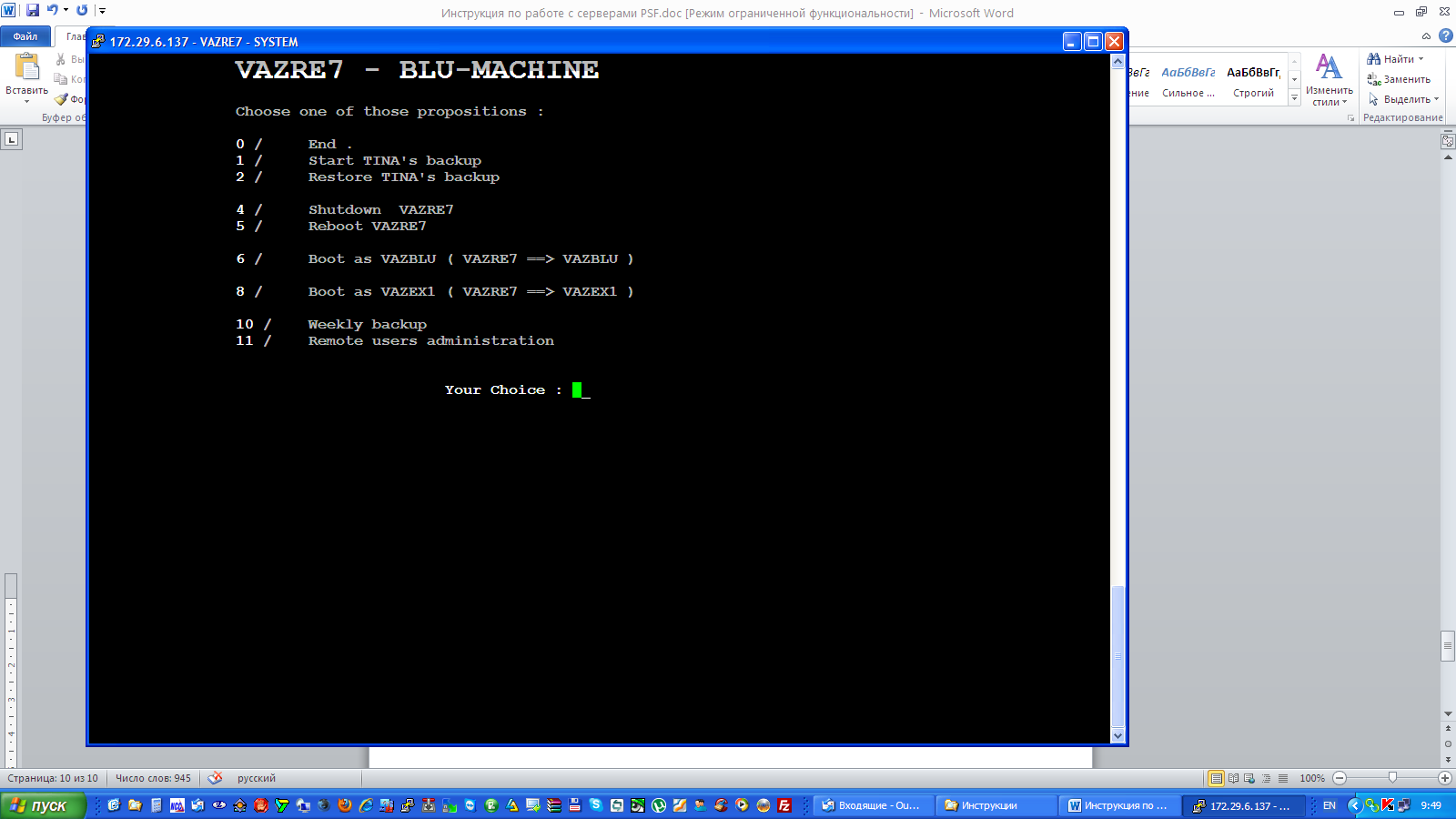
Task: Switch to Инструкции folder taskbar button
Action: (x=996, y=805)
